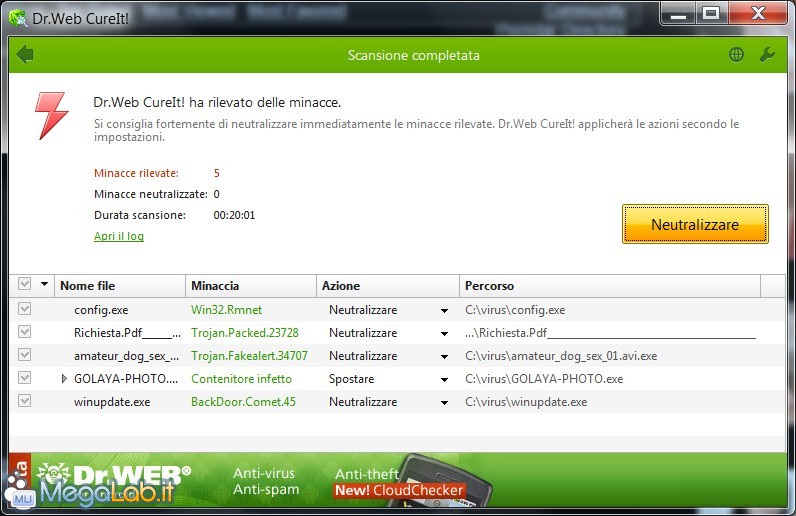This screenshot has width=796, height=516.
Task: Sort by the Azione column
Action: pyautogui.click(x=388, y=286)
